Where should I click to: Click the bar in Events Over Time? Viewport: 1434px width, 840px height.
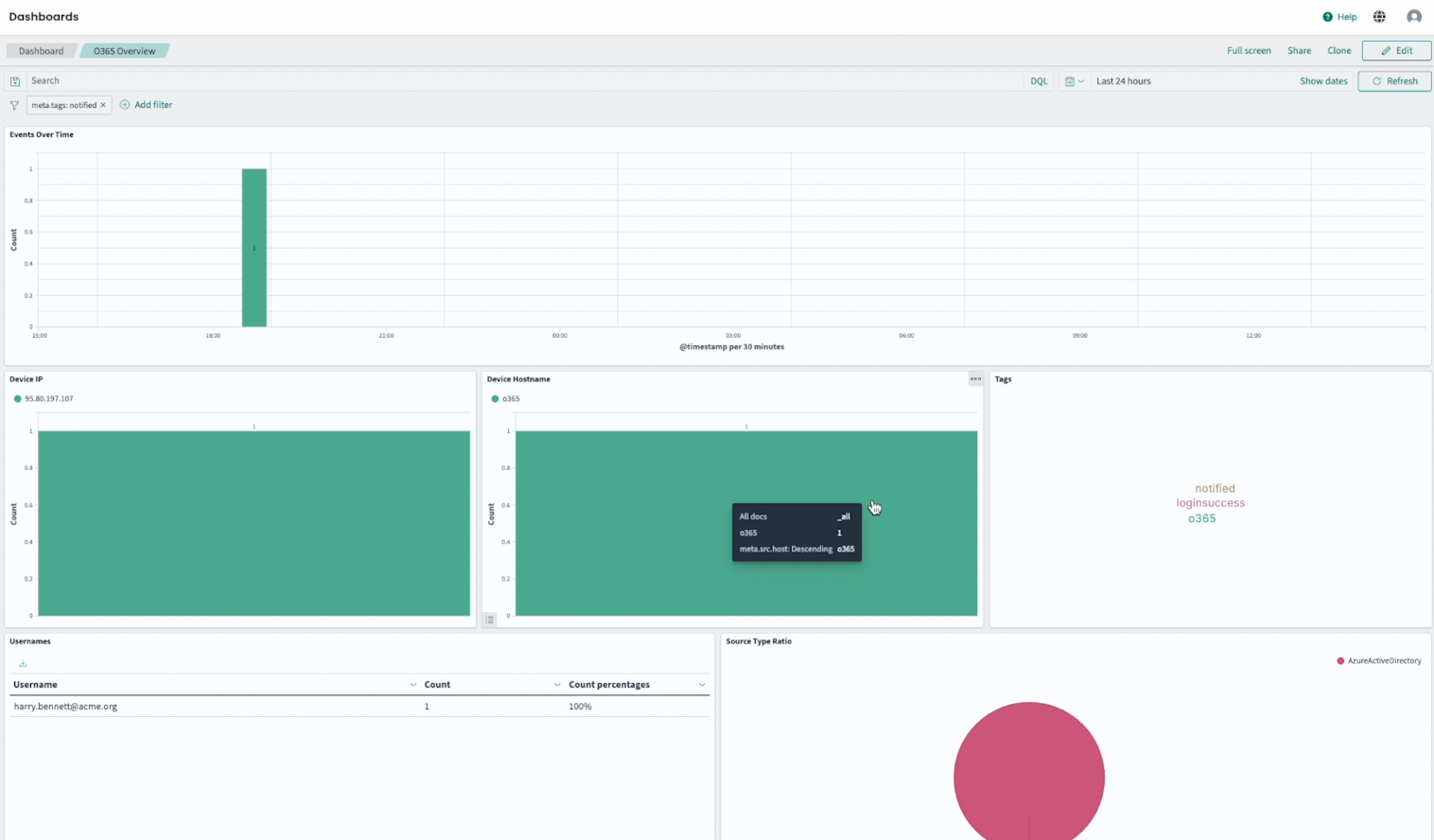click(x=254, y=248)
